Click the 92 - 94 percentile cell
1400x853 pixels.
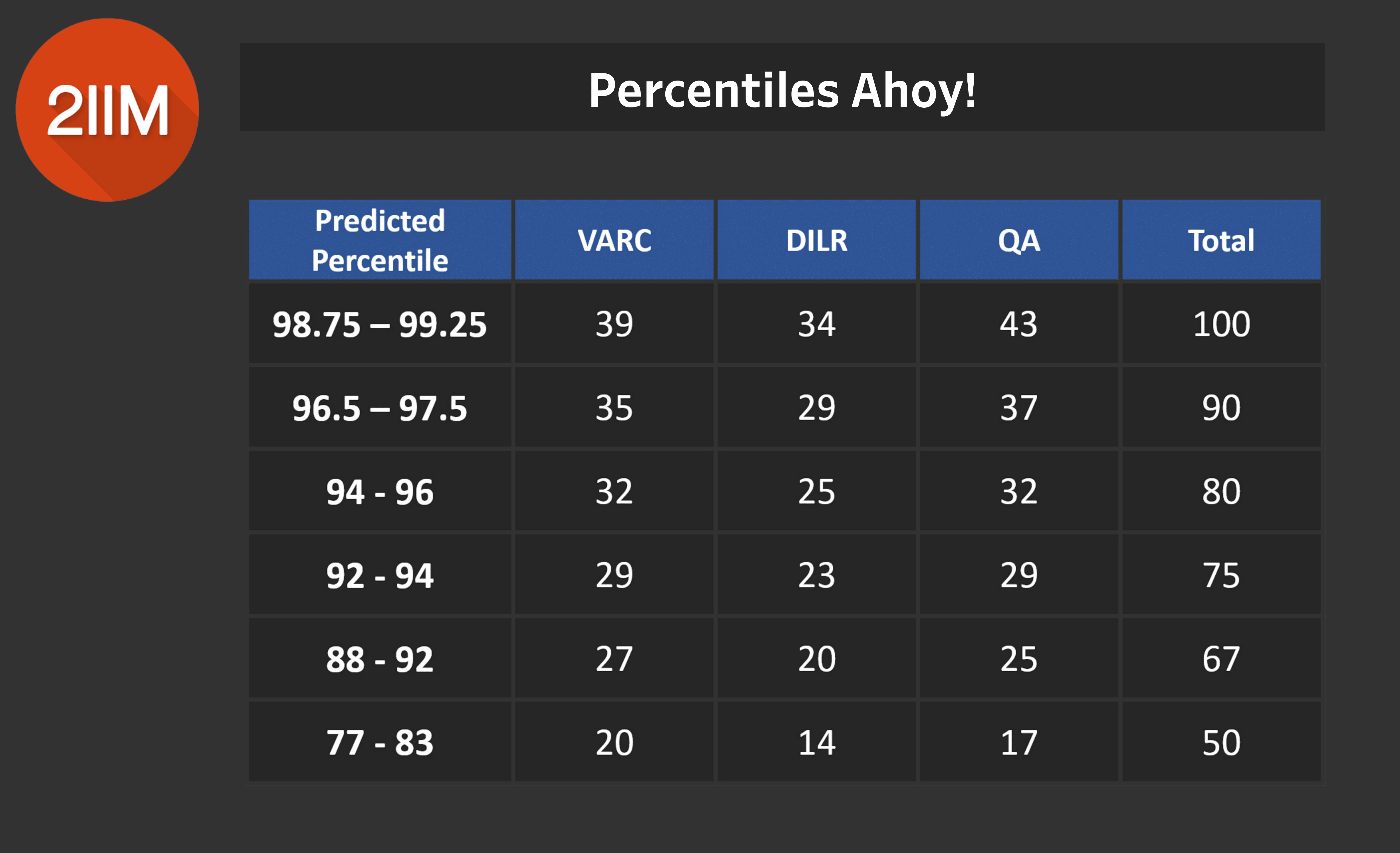coord(379,574)
